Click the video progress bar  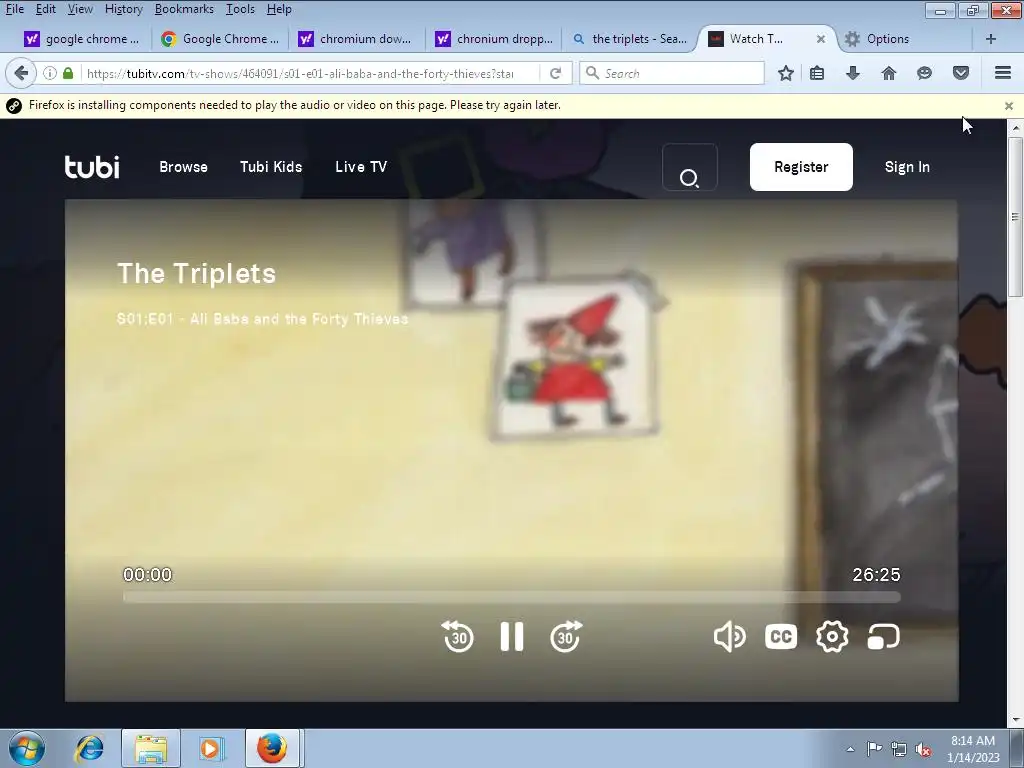511,597
